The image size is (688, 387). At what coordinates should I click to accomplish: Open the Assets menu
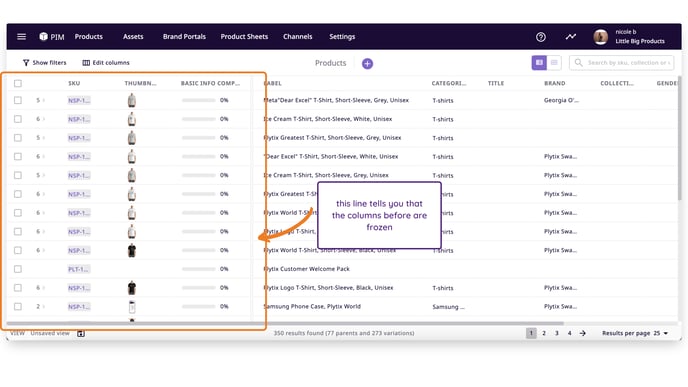click(133, 36)
